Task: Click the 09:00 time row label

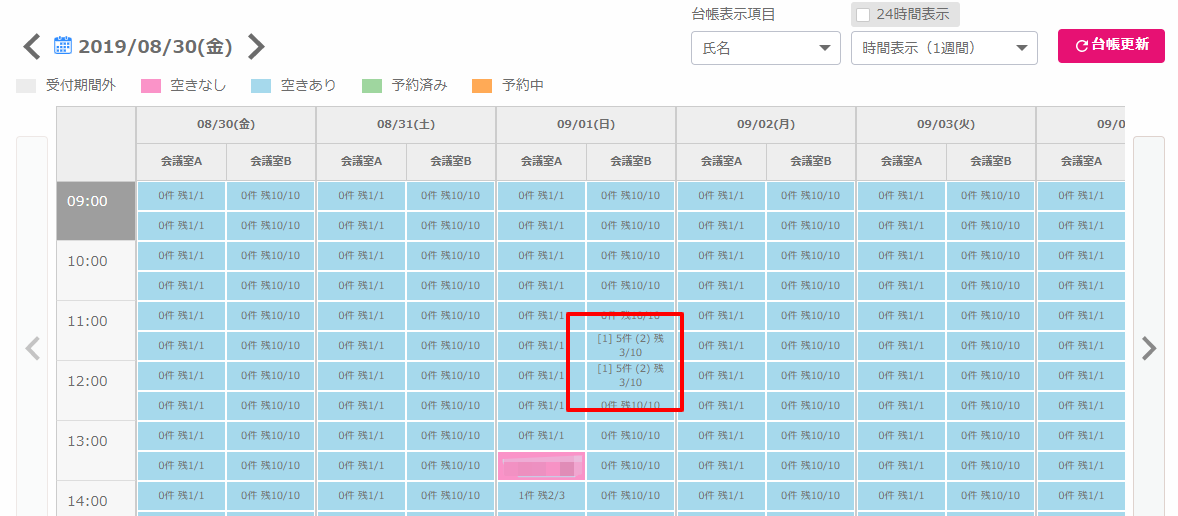Action: tap(87, 201)
